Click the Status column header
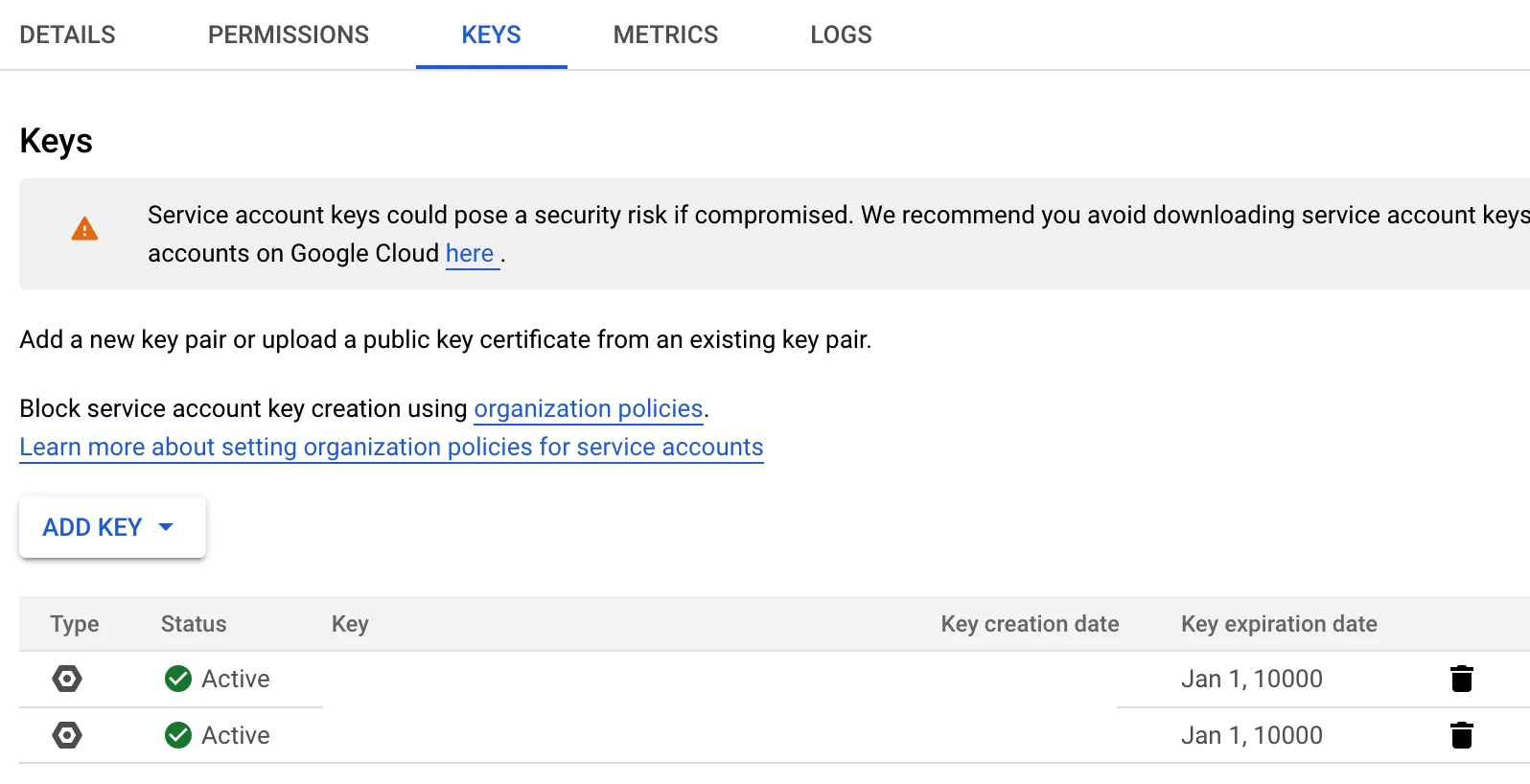This screenshot has height=784, width=1530. pos(194,624)
